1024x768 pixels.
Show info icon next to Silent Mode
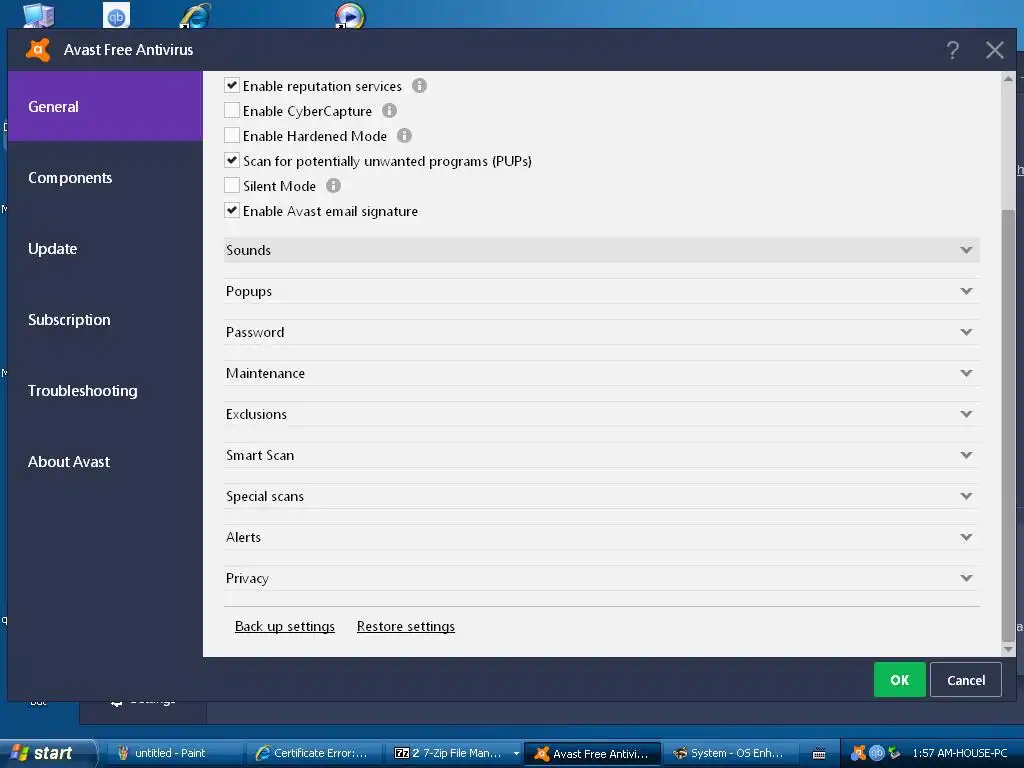click(333, 185)
